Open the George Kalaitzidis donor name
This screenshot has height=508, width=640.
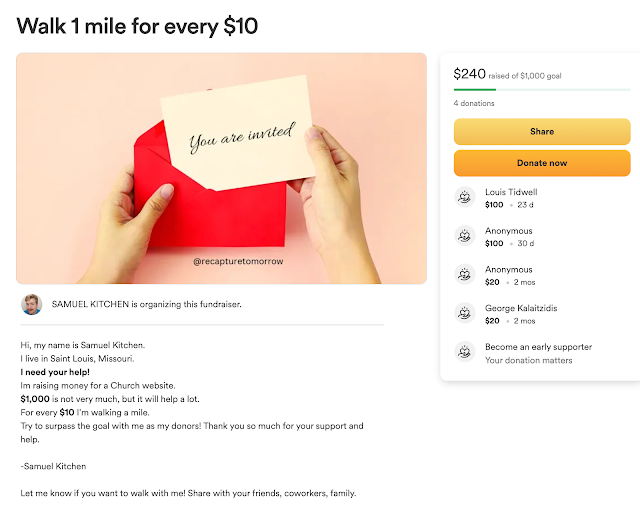[521, 308]
